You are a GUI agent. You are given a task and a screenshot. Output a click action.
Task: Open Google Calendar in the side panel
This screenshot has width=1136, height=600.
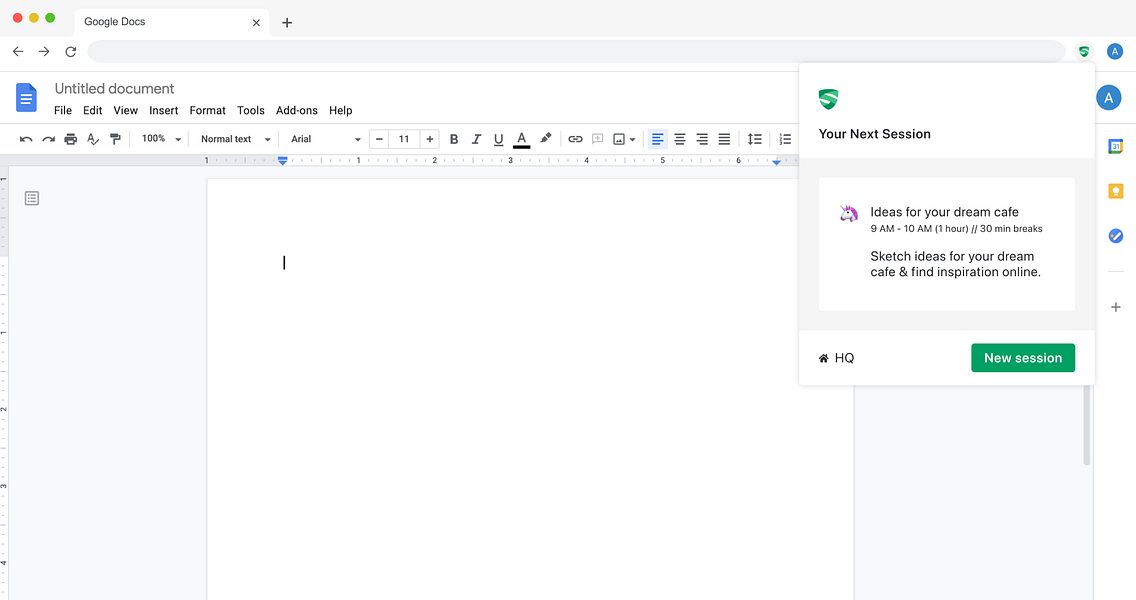(1116, 146)
